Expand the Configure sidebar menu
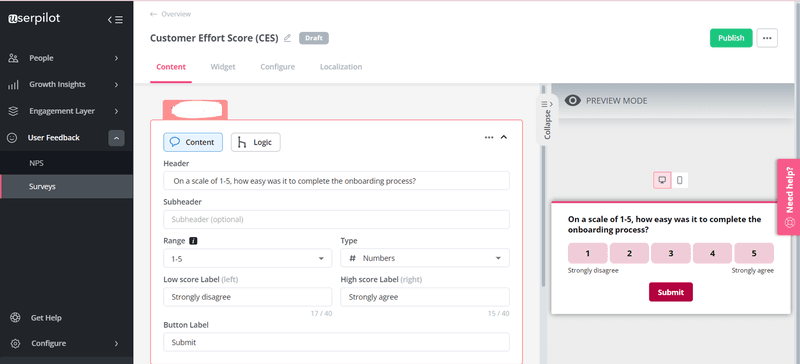The image size is (800, 364). click(116, 344)
